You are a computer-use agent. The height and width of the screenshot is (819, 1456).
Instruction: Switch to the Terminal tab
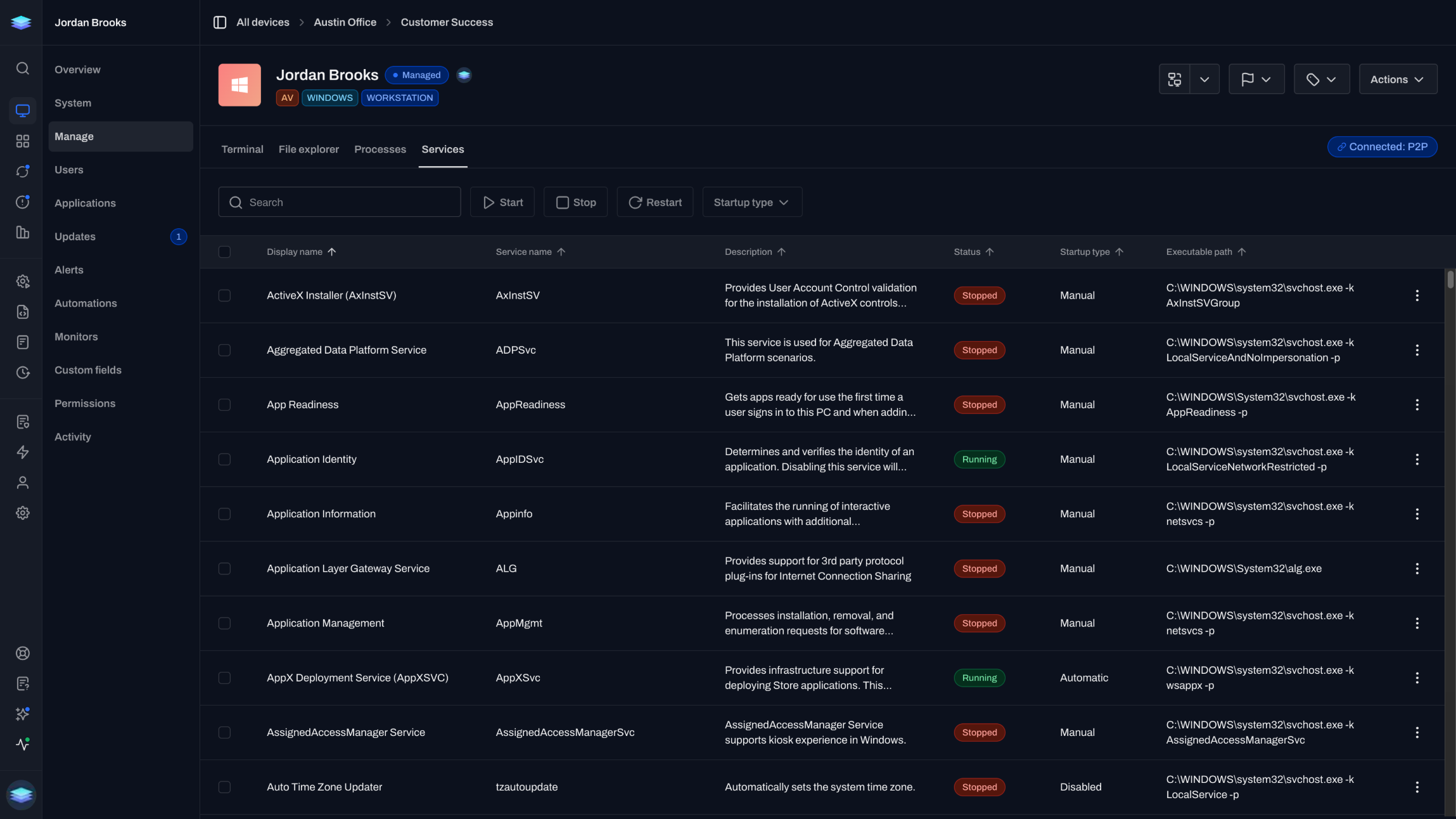point(242,149)
